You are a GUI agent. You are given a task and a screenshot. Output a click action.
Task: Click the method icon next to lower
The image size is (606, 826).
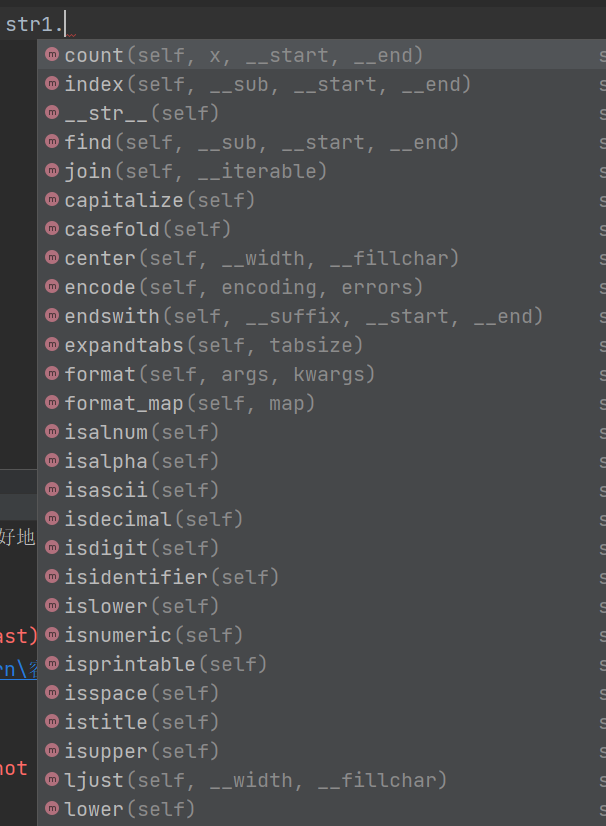[x=51, y=809]
